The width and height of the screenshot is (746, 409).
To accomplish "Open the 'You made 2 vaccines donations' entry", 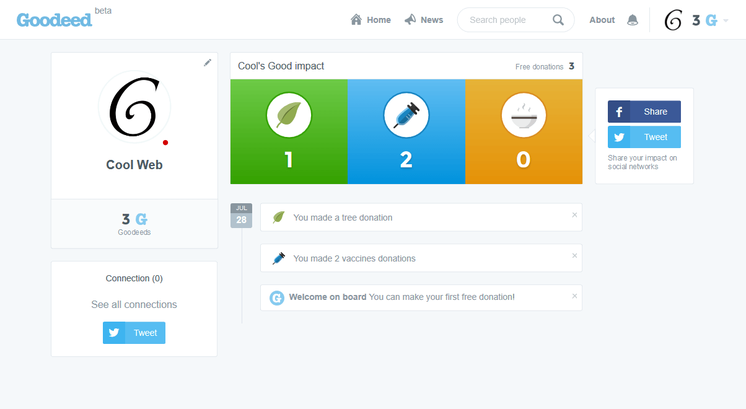I will click(x=421, y=258).
